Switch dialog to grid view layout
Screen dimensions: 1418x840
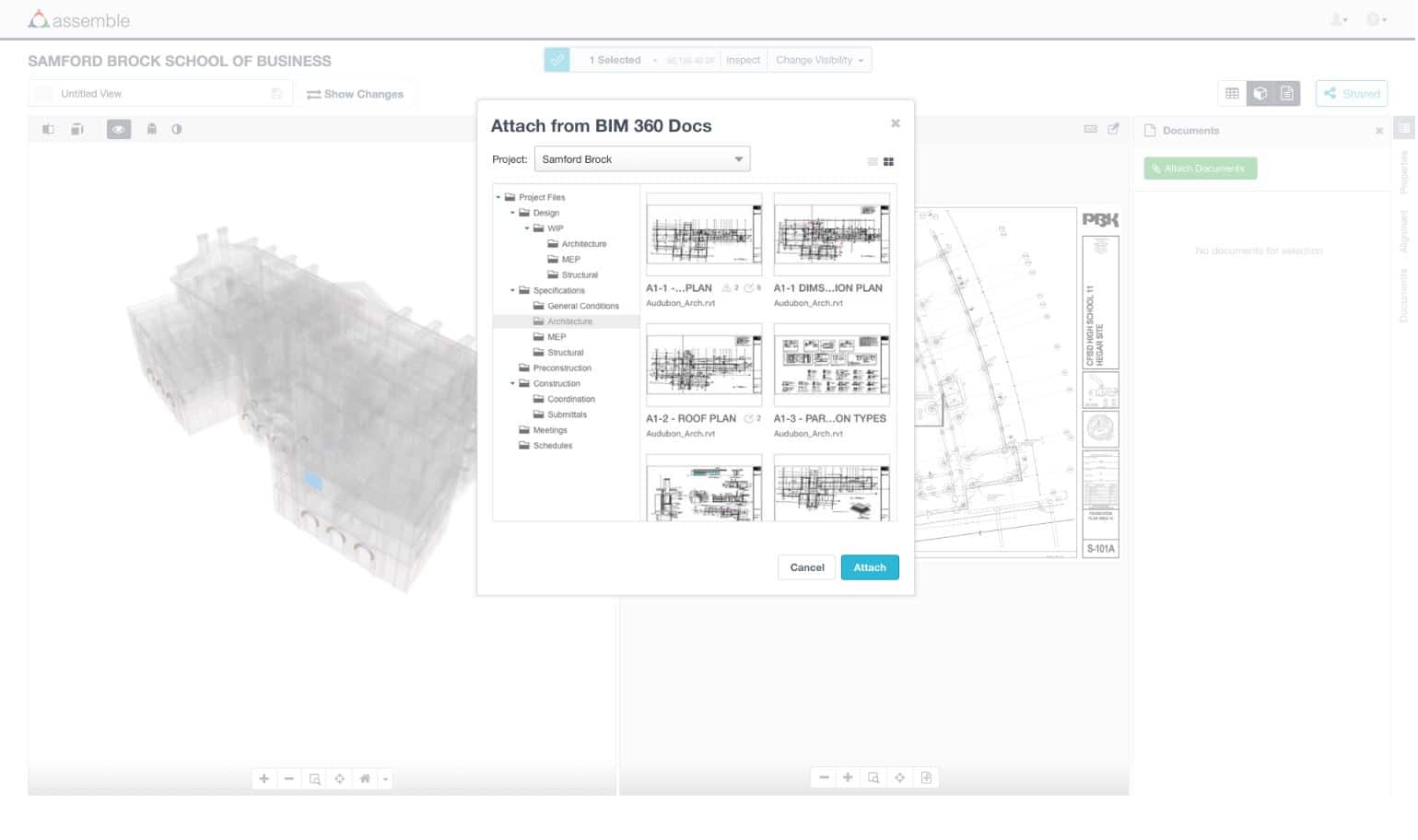pyautogui.click(x=889, y=161)
